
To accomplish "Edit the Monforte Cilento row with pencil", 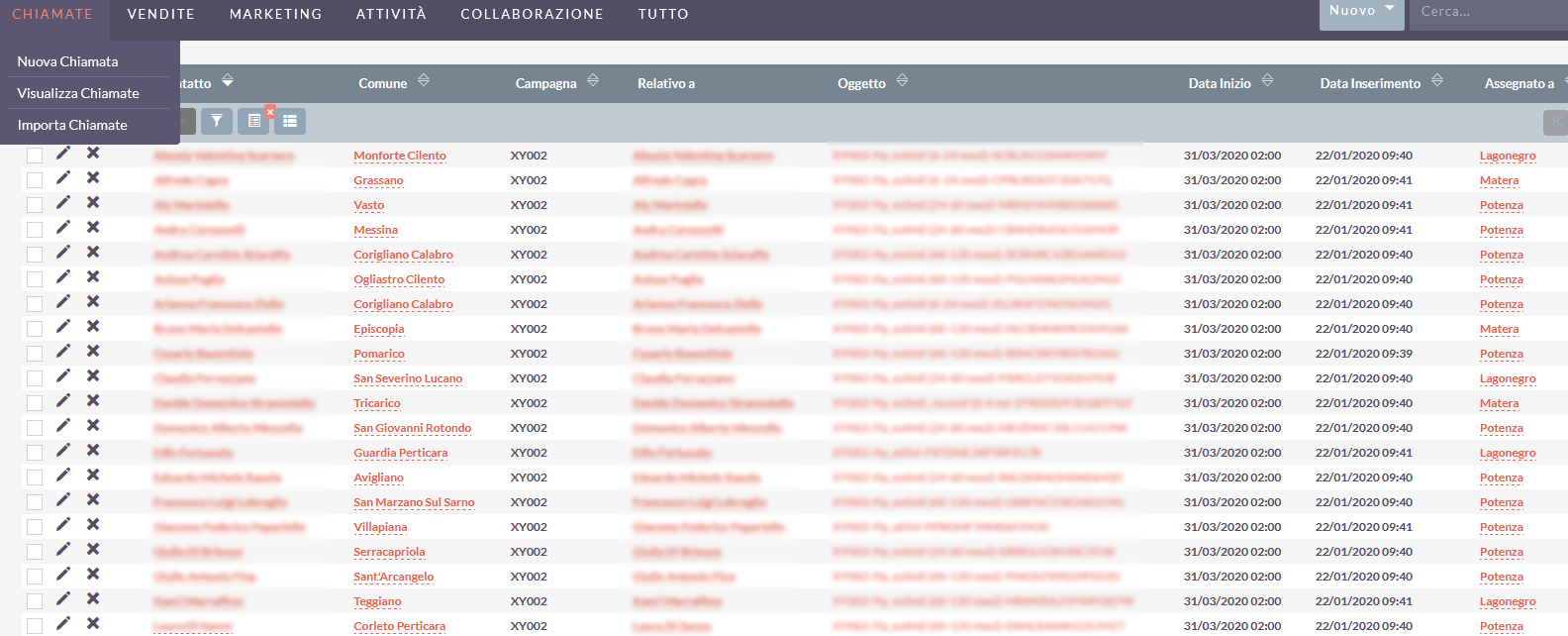I will click(x=63, y=153).
